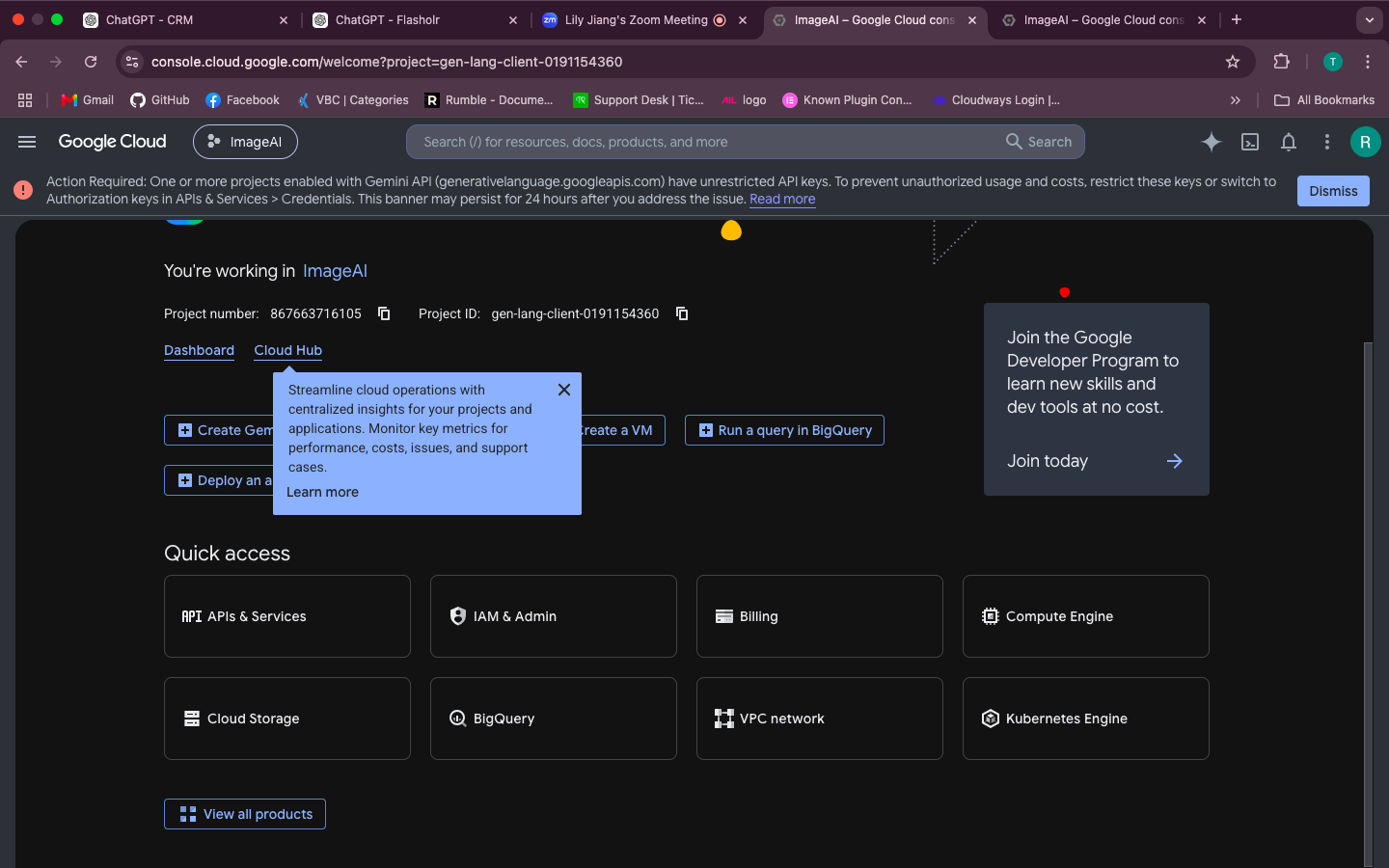
Task: Click the ImageAI project name link
Action: pos(335,271)
